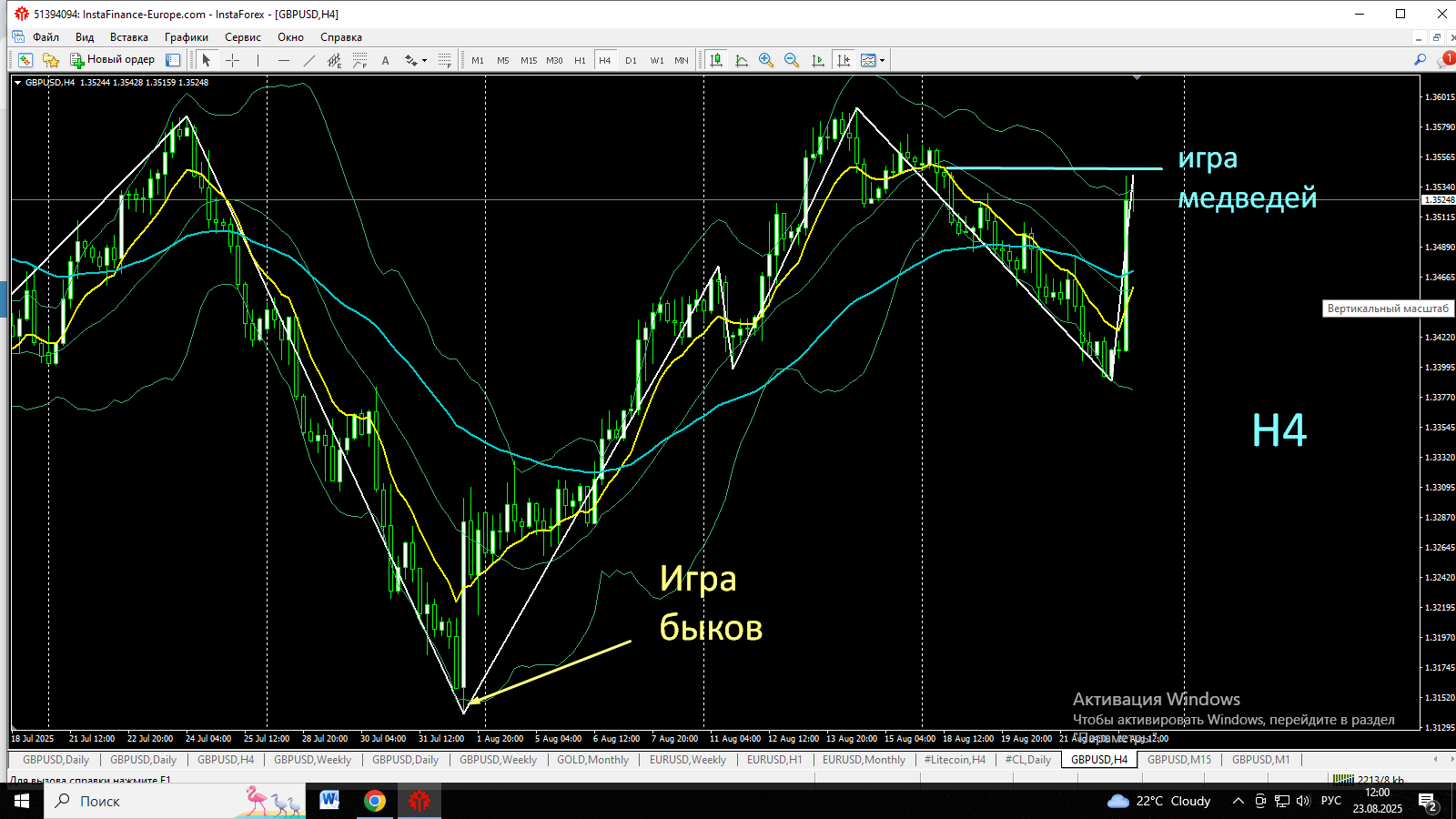Show hidden system tray icons chevron

[x=1238, y=801]
